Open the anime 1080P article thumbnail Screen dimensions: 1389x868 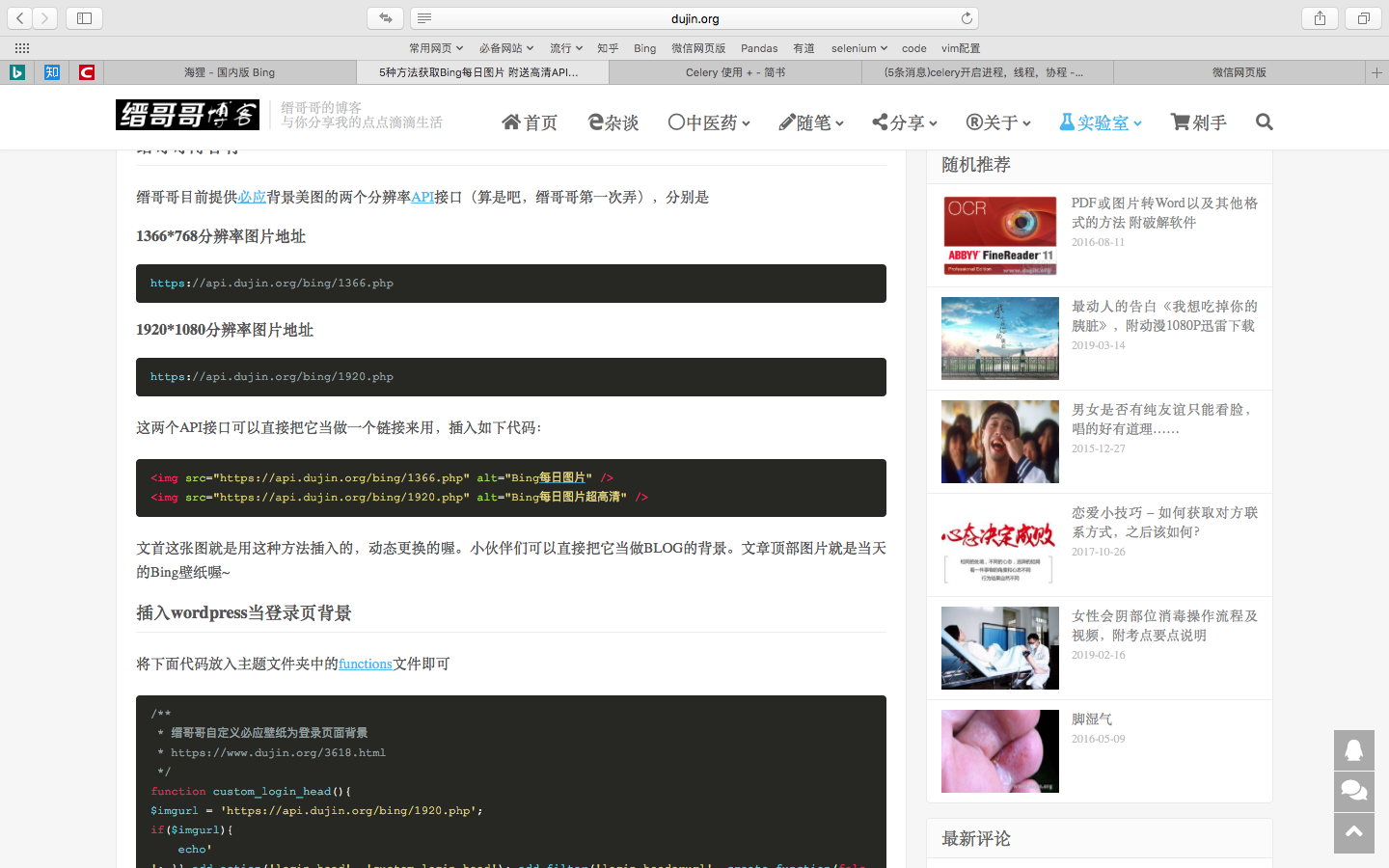point(1000,339)
